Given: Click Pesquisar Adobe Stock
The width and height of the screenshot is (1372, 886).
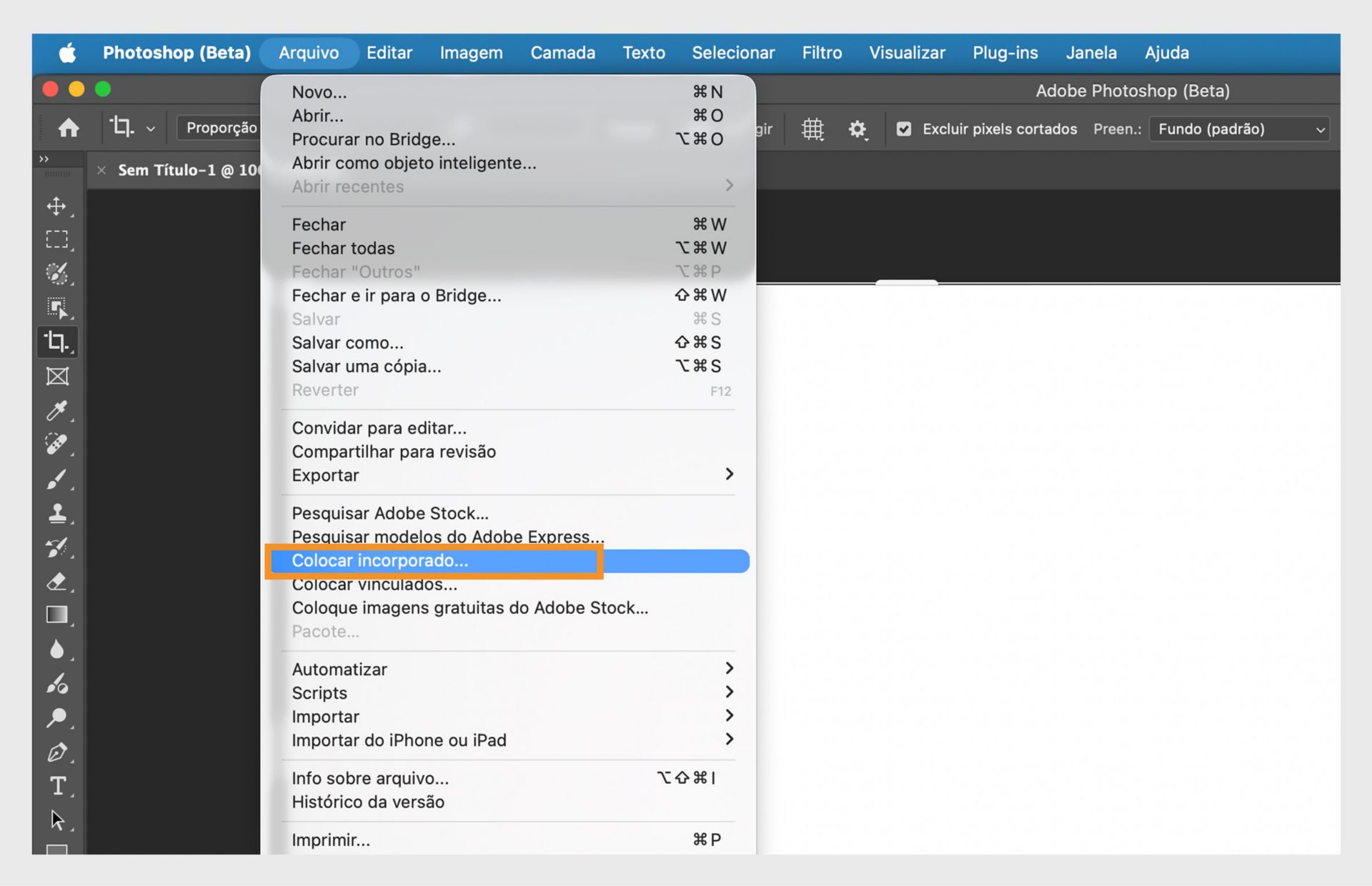Looking at the screenshot, I should point(390,512).
